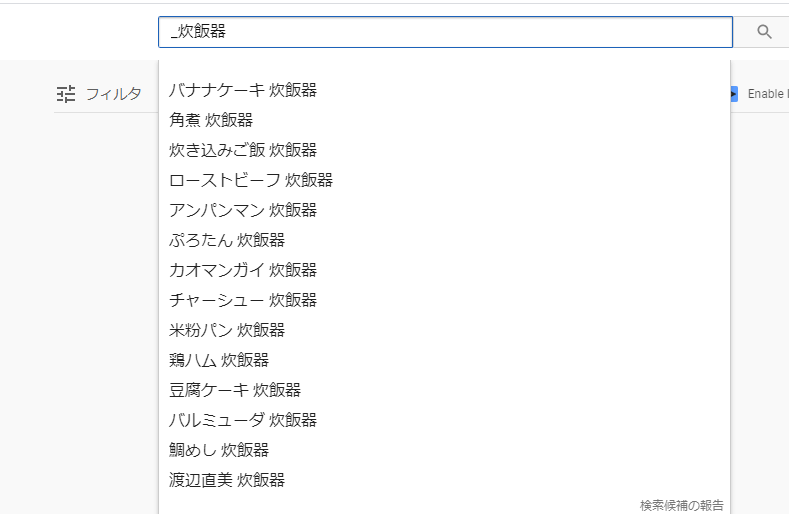
Task: Choose 炊き込みご飯 炊飯器 suggestion
Action: (444, 150)
